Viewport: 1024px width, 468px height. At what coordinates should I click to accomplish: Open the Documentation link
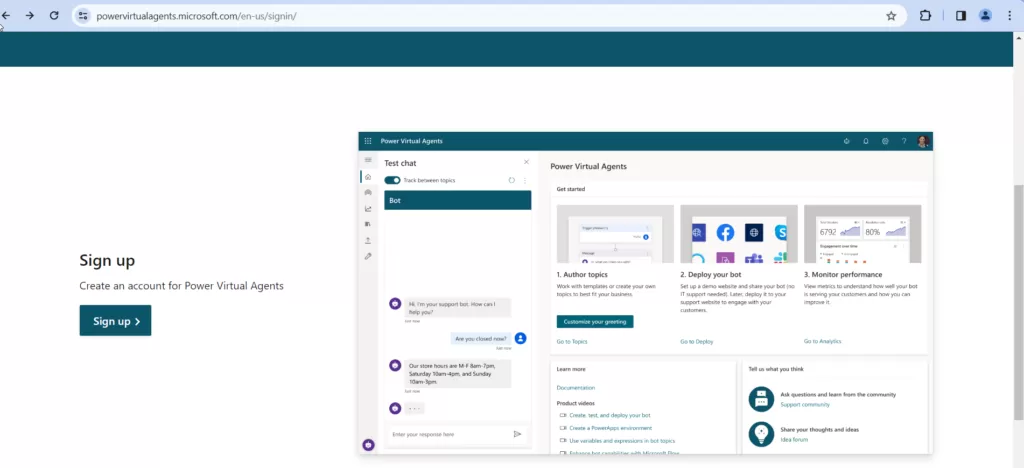click(x=575, y=387)
